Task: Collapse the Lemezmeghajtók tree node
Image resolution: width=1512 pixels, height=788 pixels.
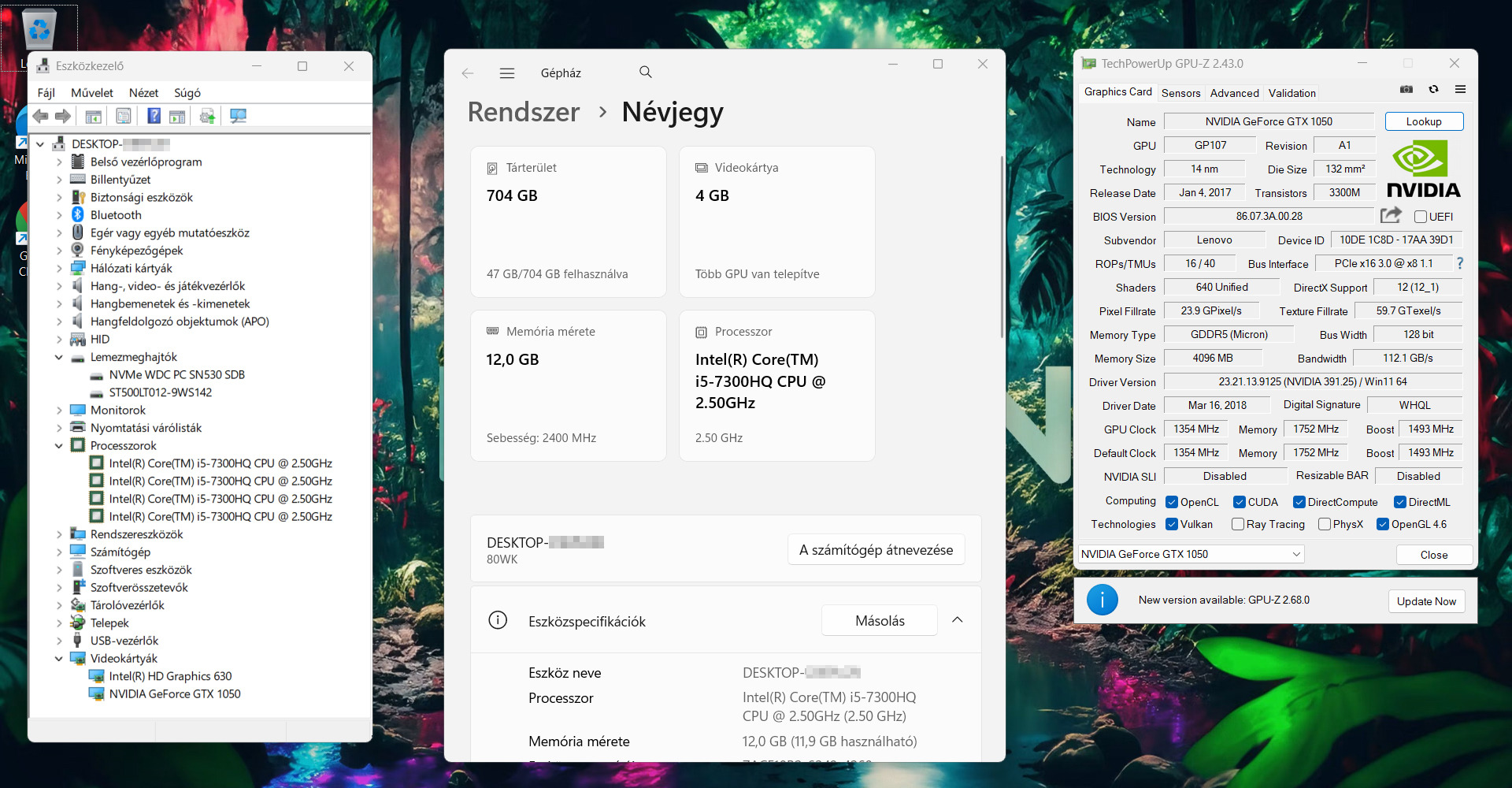Action: (x=59, y=357)
